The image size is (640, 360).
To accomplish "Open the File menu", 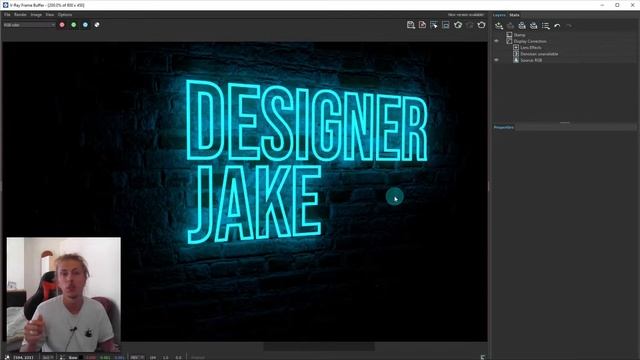I will tap(7, 15).
